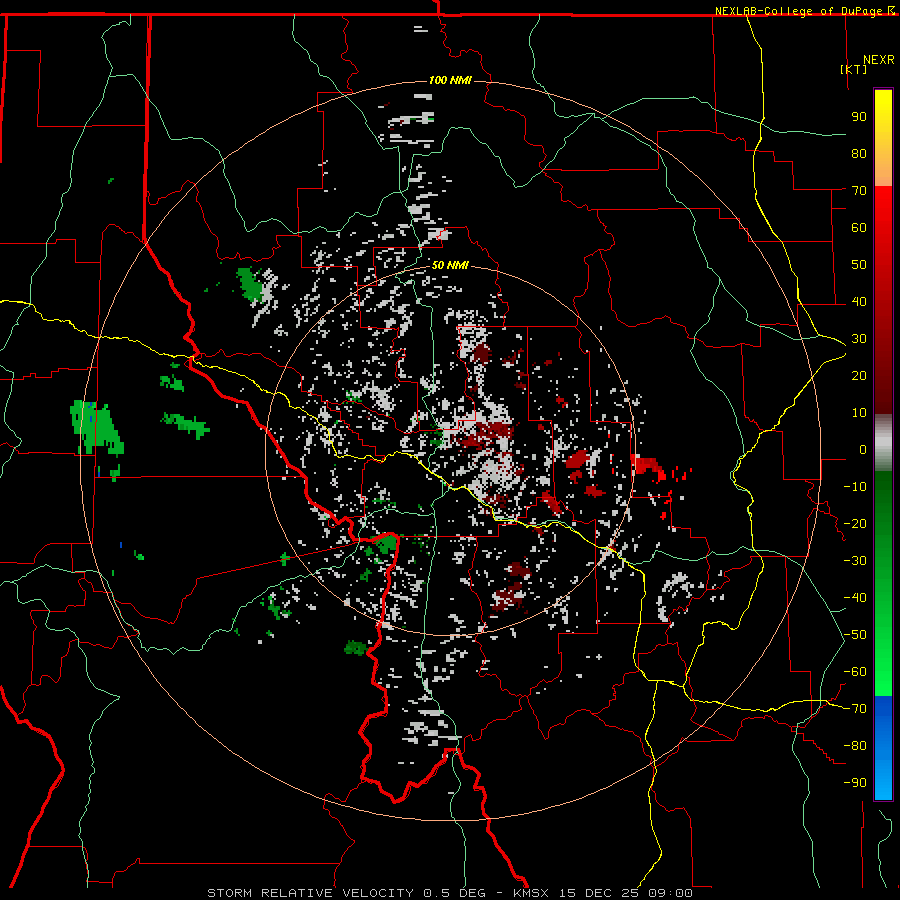
Task: Click the 70 value on the velocity scale
Action: (x=859, y=191)
